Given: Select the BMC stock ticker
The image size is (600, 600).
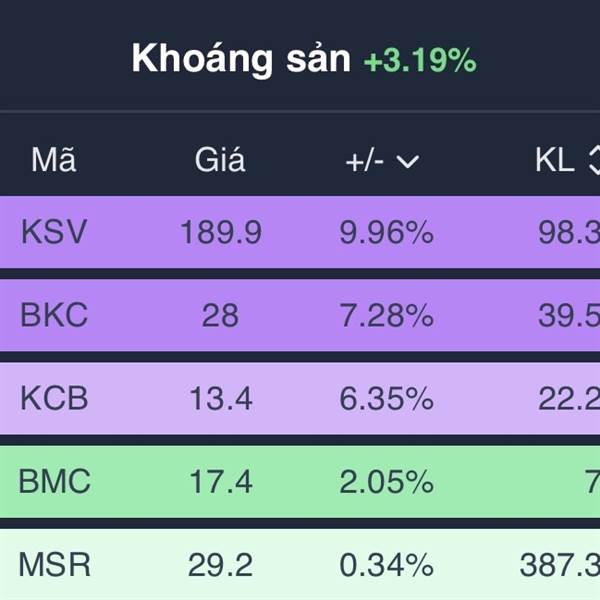Looking at the screenshot, I should click(x=54, y=482).
